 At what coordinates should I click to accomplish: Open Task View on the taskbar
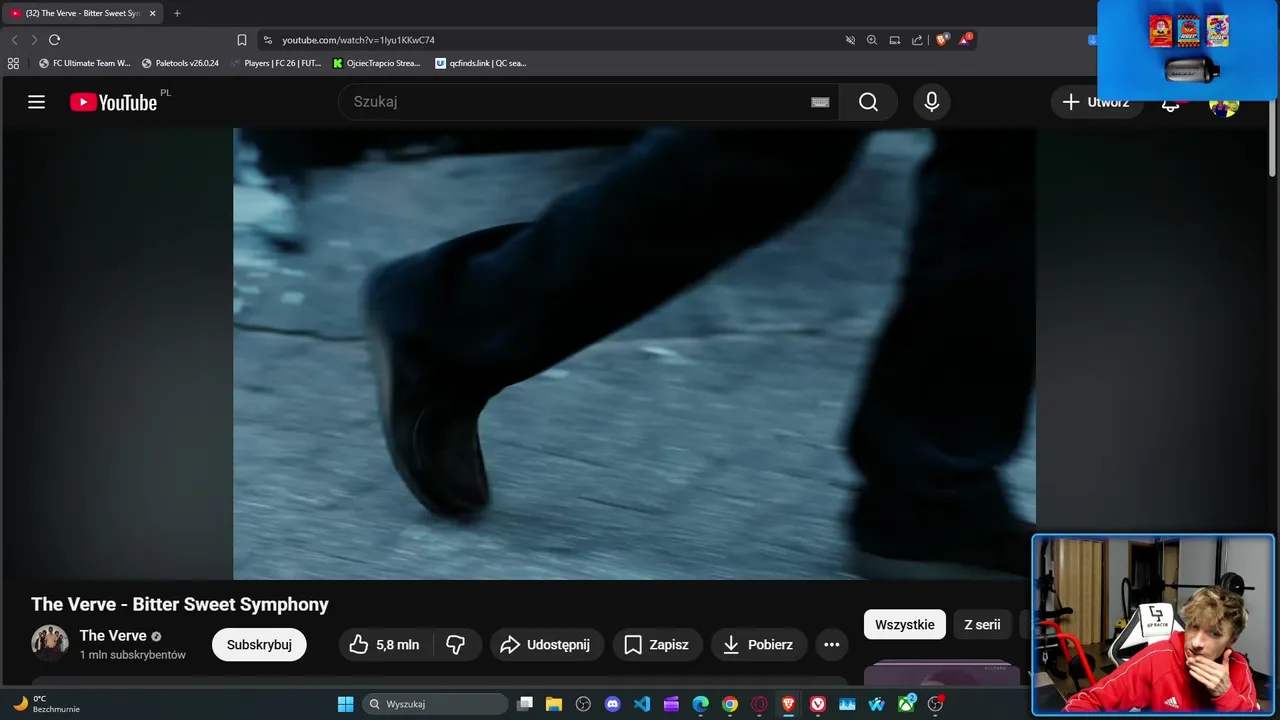(x=525, y=704)
